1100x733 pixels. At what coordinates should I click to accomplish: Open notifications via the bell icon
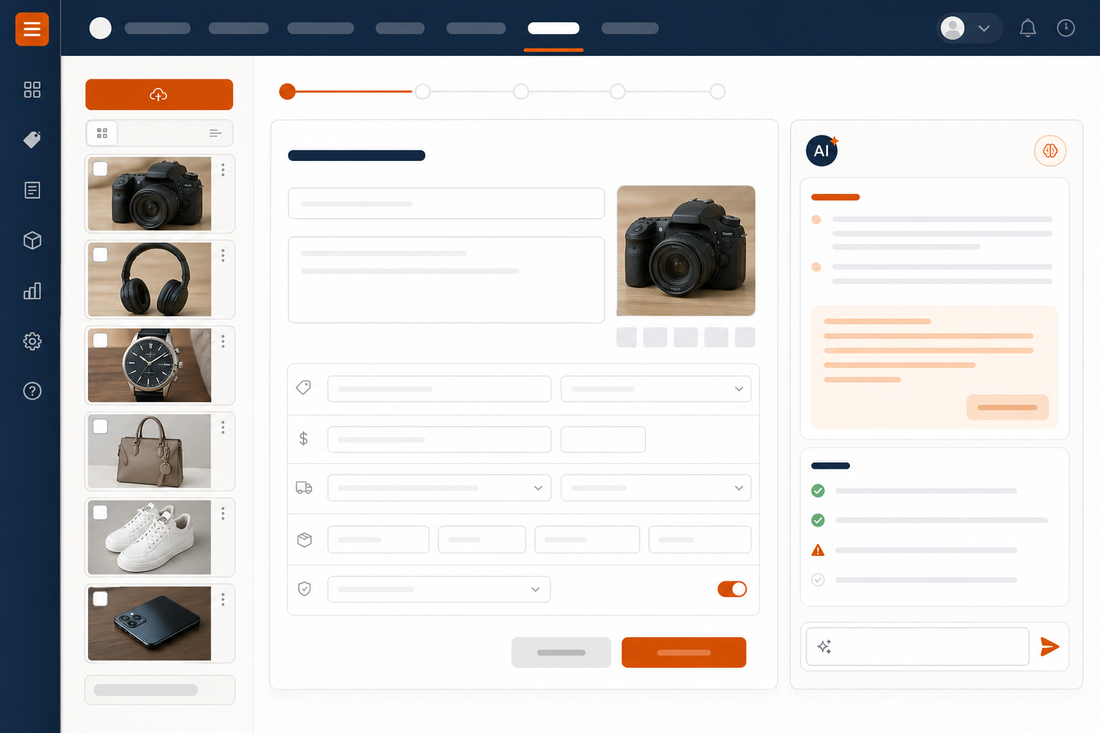[1027, 28]
